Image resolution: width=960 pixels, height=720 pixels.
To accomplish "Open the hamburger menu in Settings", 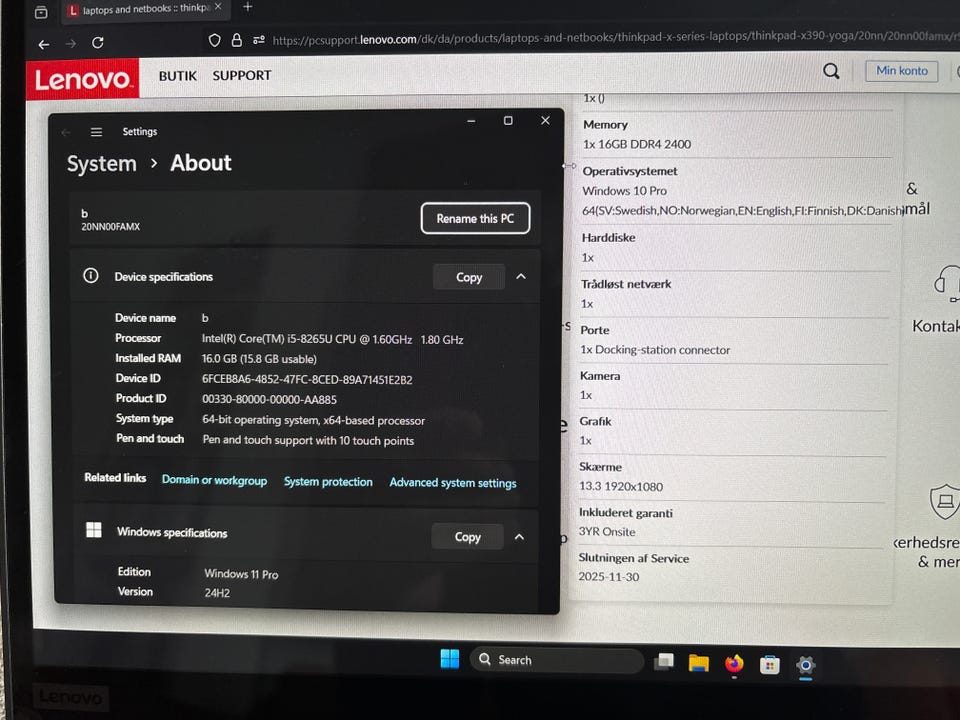I will (x=96, y=132).
